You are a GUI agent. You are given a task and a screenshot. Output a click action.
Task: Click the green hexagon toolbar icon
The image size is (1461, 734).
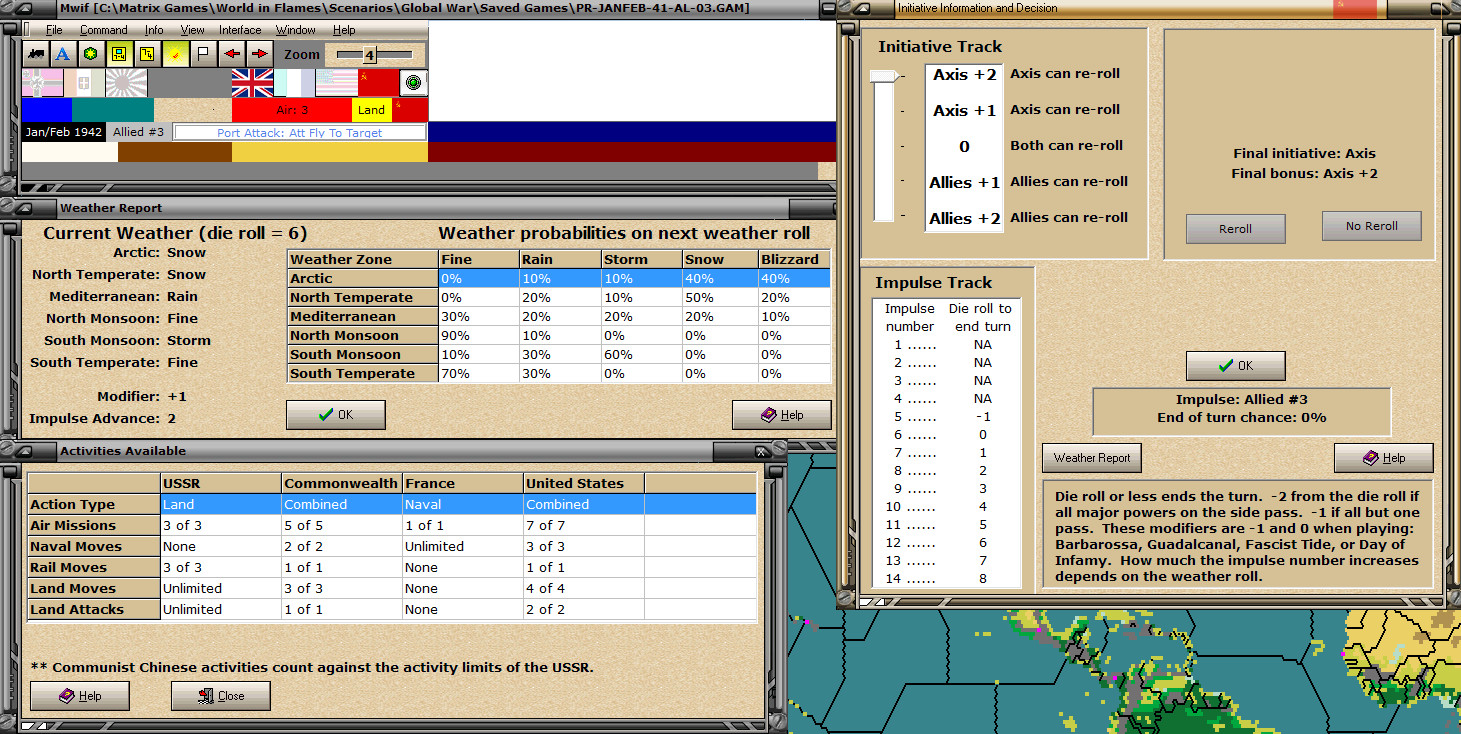pos(91,54)
